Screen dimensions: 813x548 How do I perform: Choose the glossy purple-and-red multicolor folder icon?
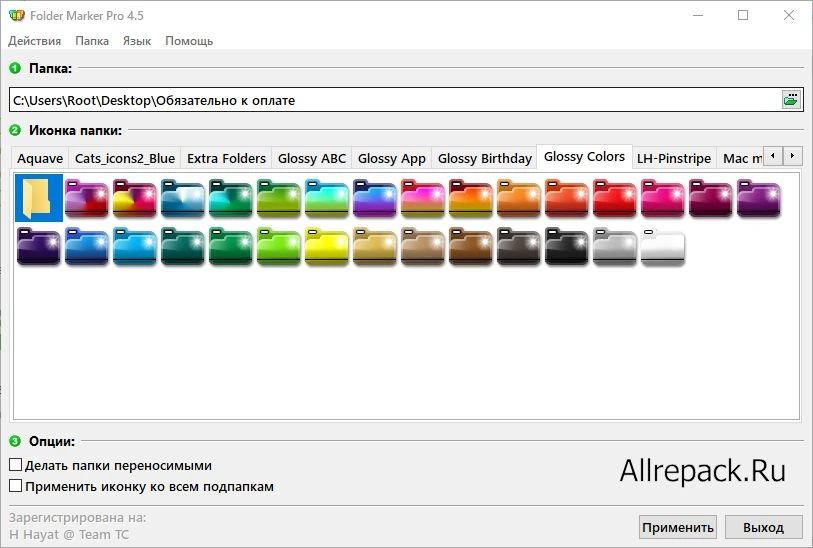pyautogui.click(x=87, y=198)
